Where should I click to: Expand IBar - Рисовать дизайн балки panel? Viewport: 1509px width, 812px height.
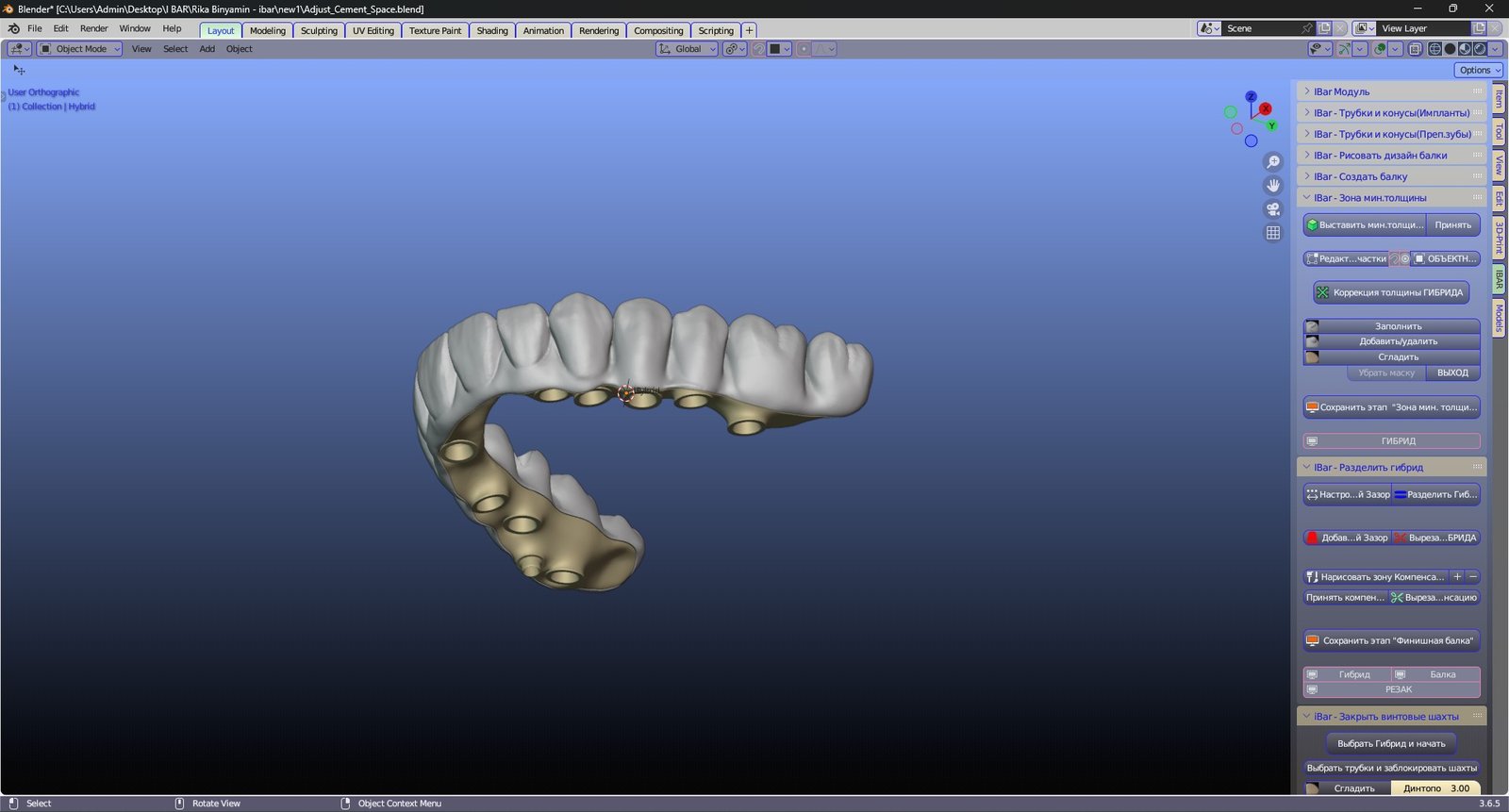1391,155
